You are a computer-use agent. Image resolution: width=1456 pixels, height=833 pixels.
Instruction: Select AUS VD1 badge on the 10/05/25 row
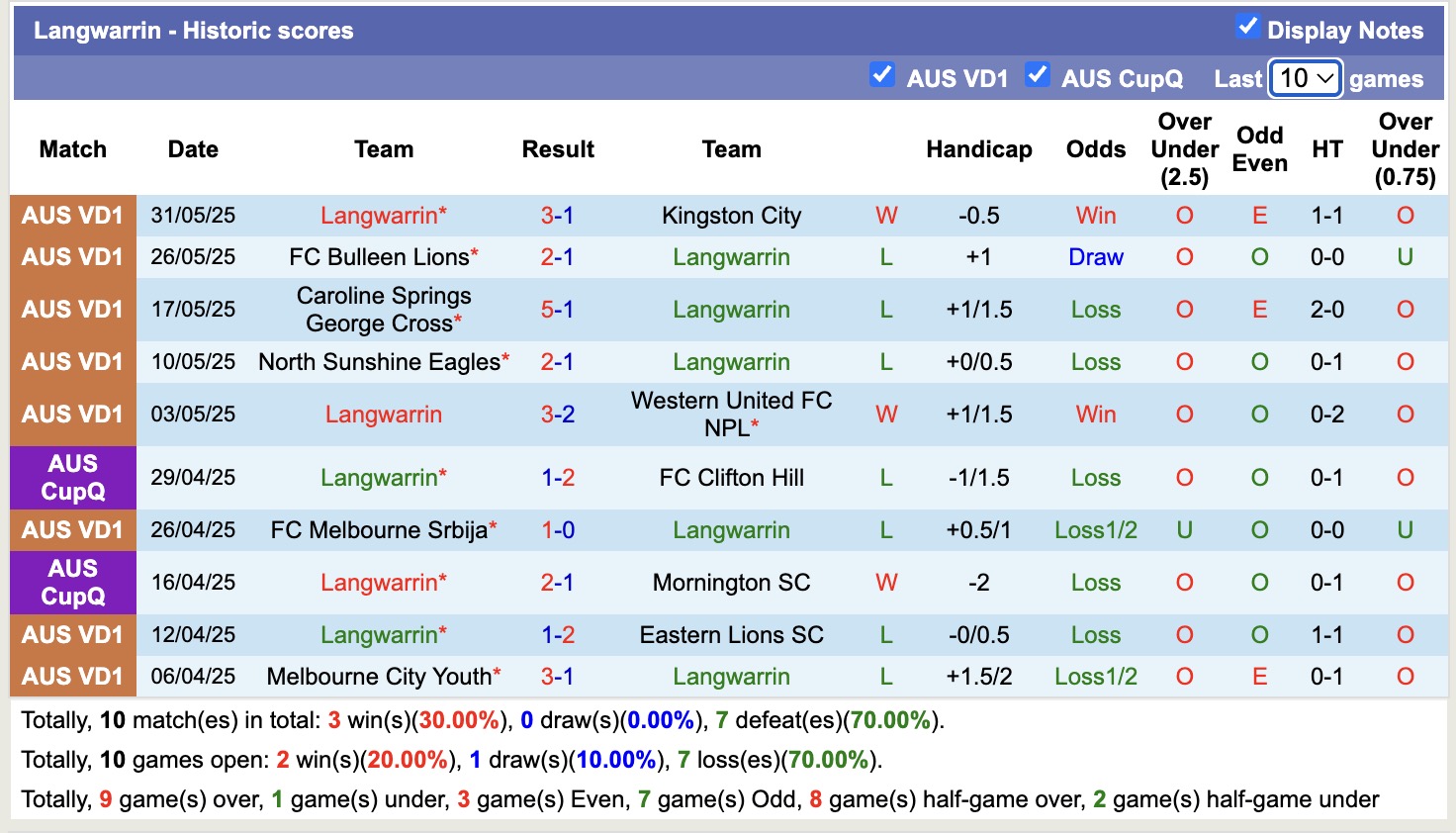(72, 361)
